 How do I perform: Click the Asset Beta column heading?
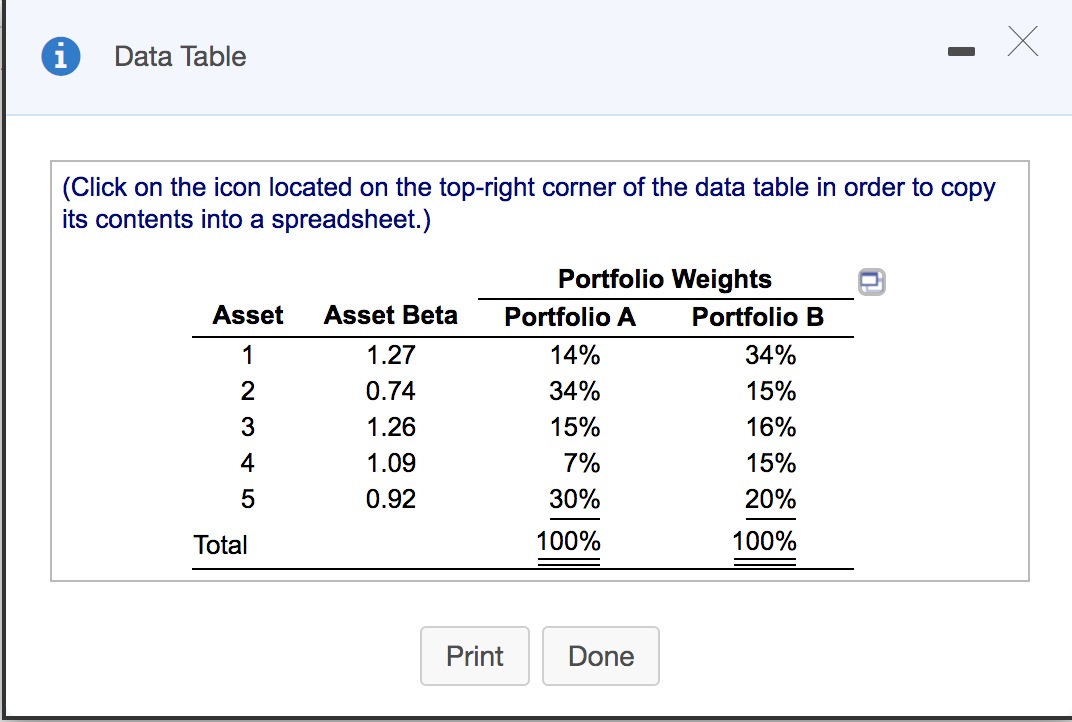[390, 315]
